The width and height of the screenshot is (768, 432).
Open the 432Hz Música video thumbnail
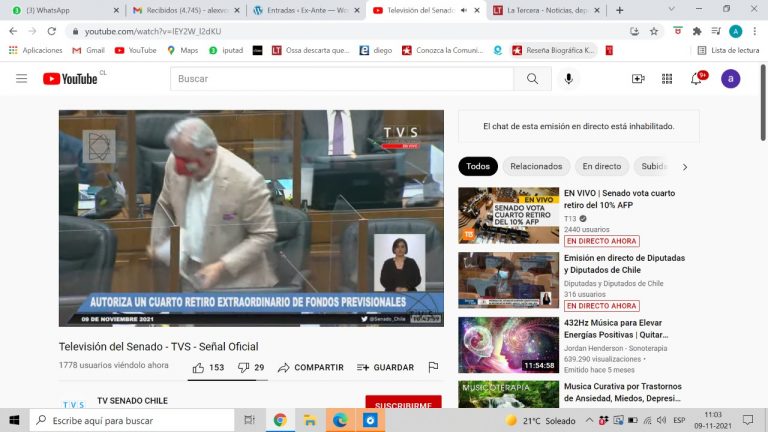(x=508, y=345)
